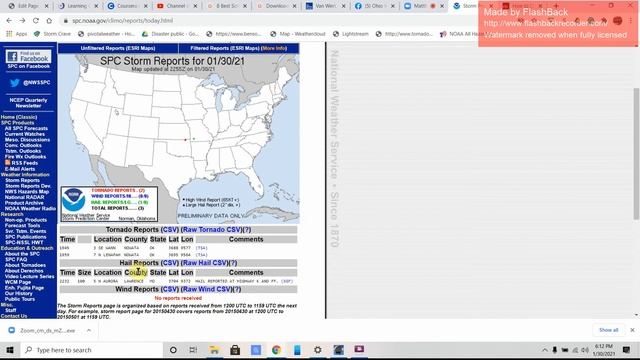Open the @NWSSPC Twitter bird icon

[x=15, y=83]
